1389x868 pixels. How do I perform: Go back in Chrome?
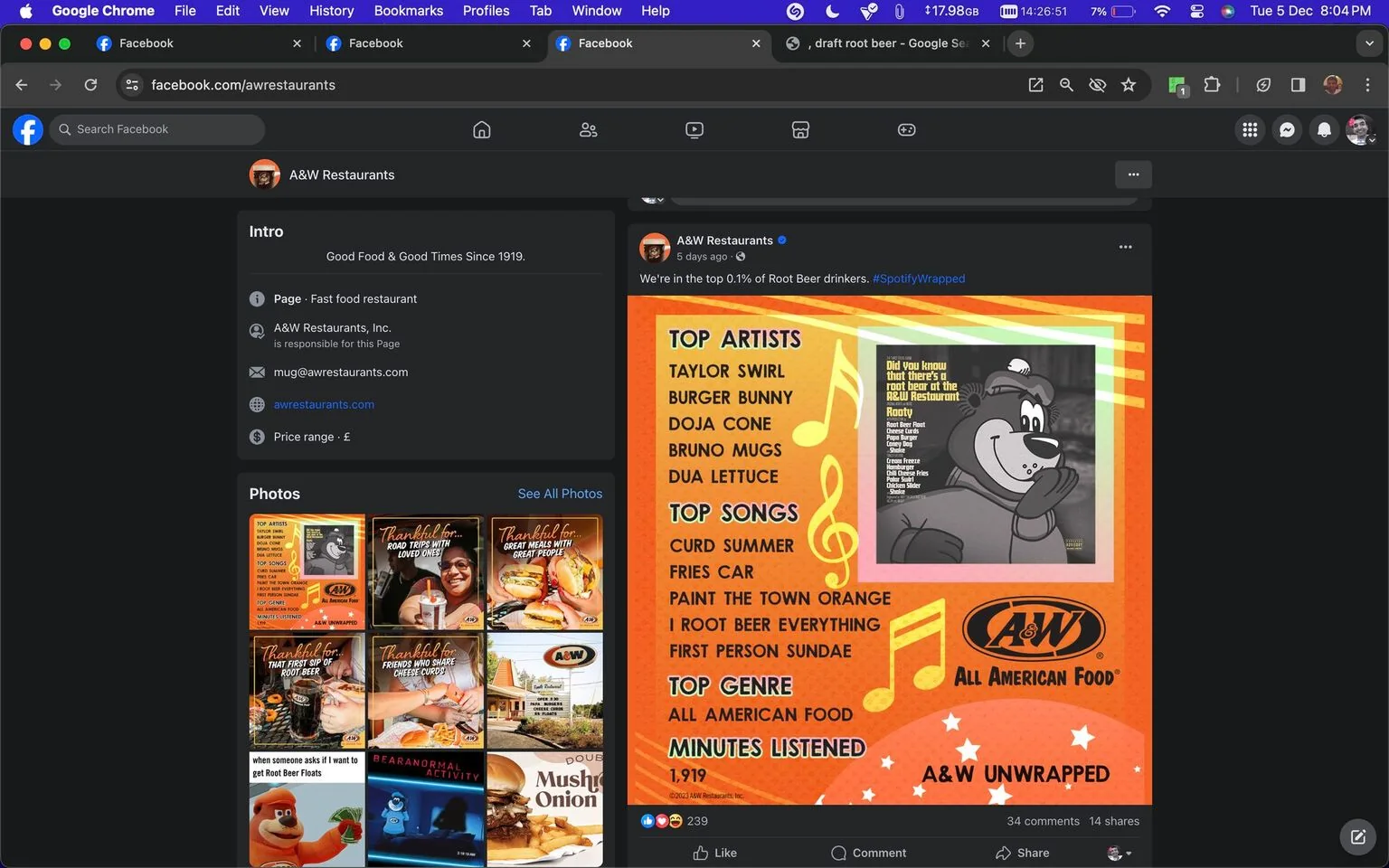(22, 84)
